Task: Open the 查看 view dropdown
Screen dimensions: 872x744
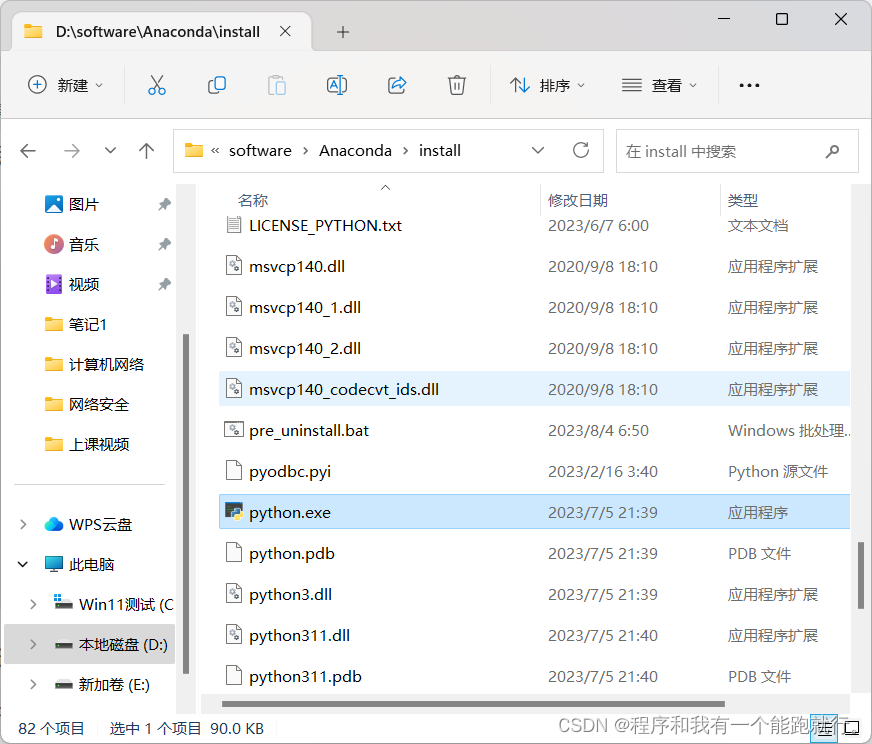Action: coord(660,85)
